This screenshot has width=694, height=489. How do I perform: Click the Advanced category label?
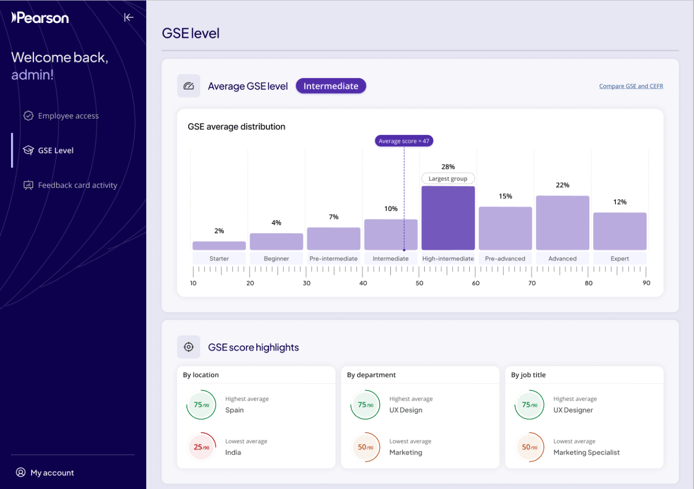[x=563, y=258]
